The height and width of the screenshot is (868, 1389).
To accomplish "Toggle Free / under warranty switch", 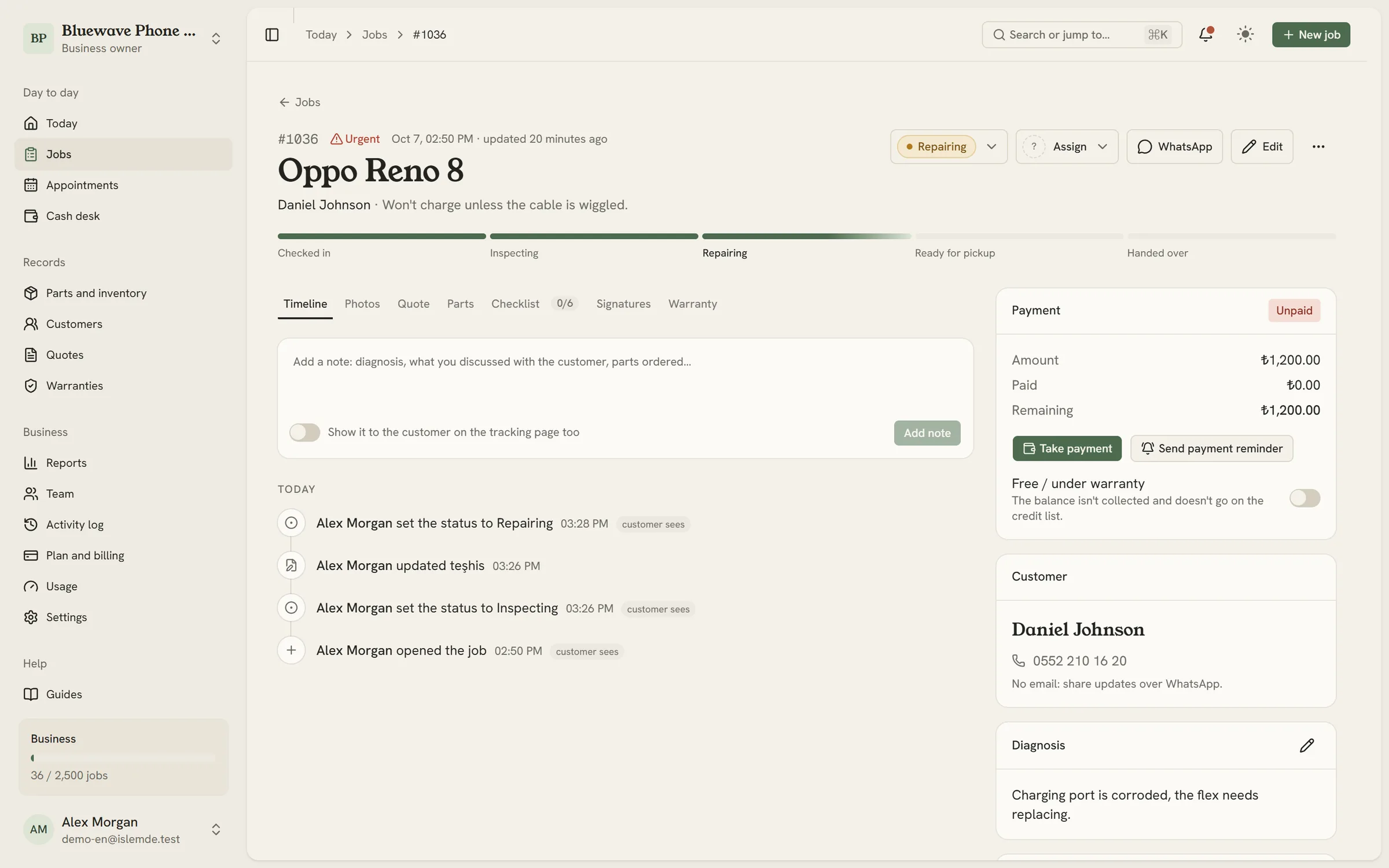I will click(x=1305, y=498).
